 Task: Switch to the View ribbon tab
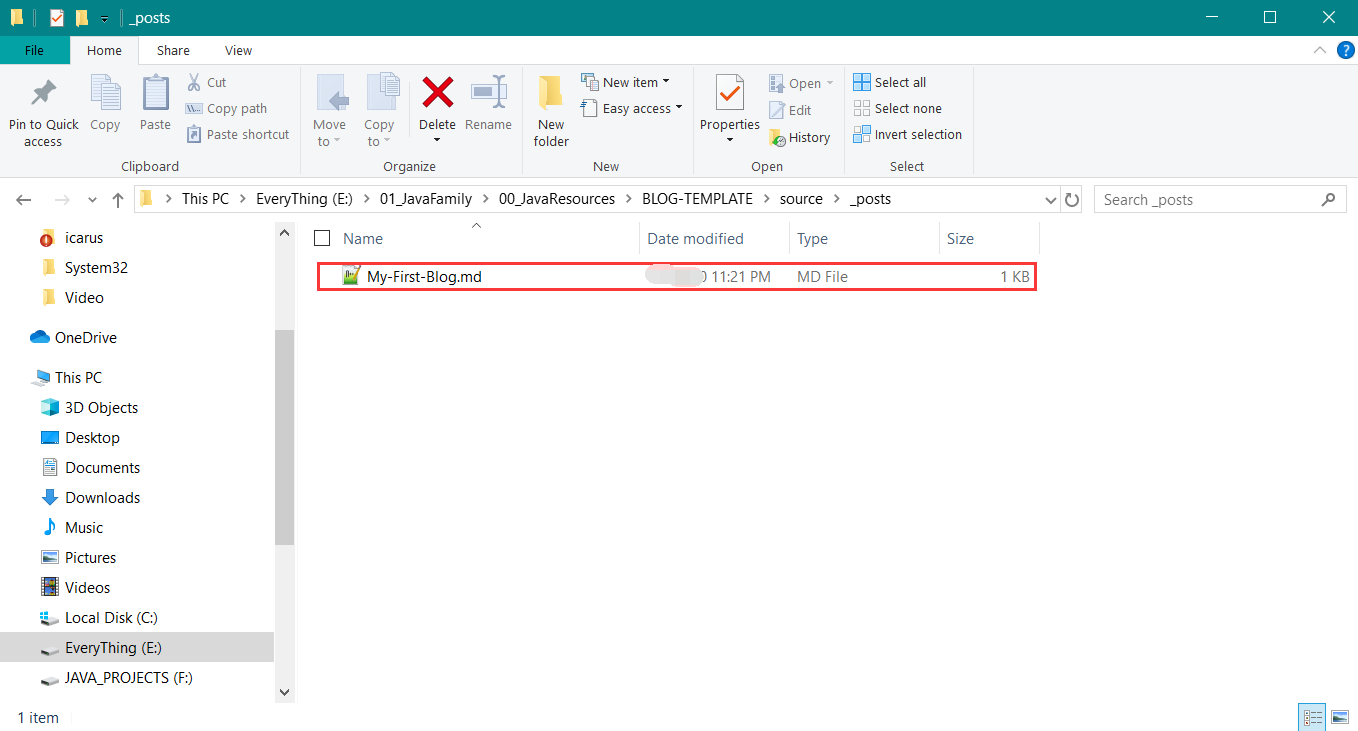238,51
